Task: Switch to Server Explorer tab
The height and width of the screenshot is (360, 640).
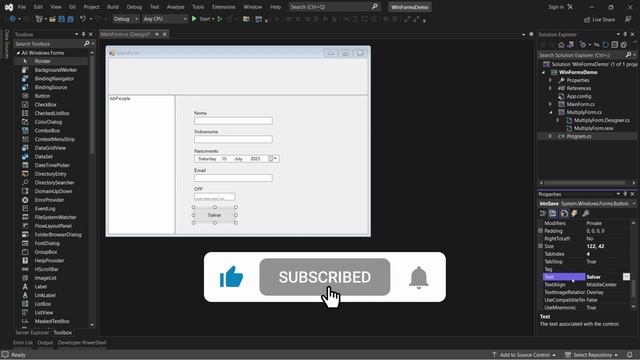Action: [x=32, y=333]
